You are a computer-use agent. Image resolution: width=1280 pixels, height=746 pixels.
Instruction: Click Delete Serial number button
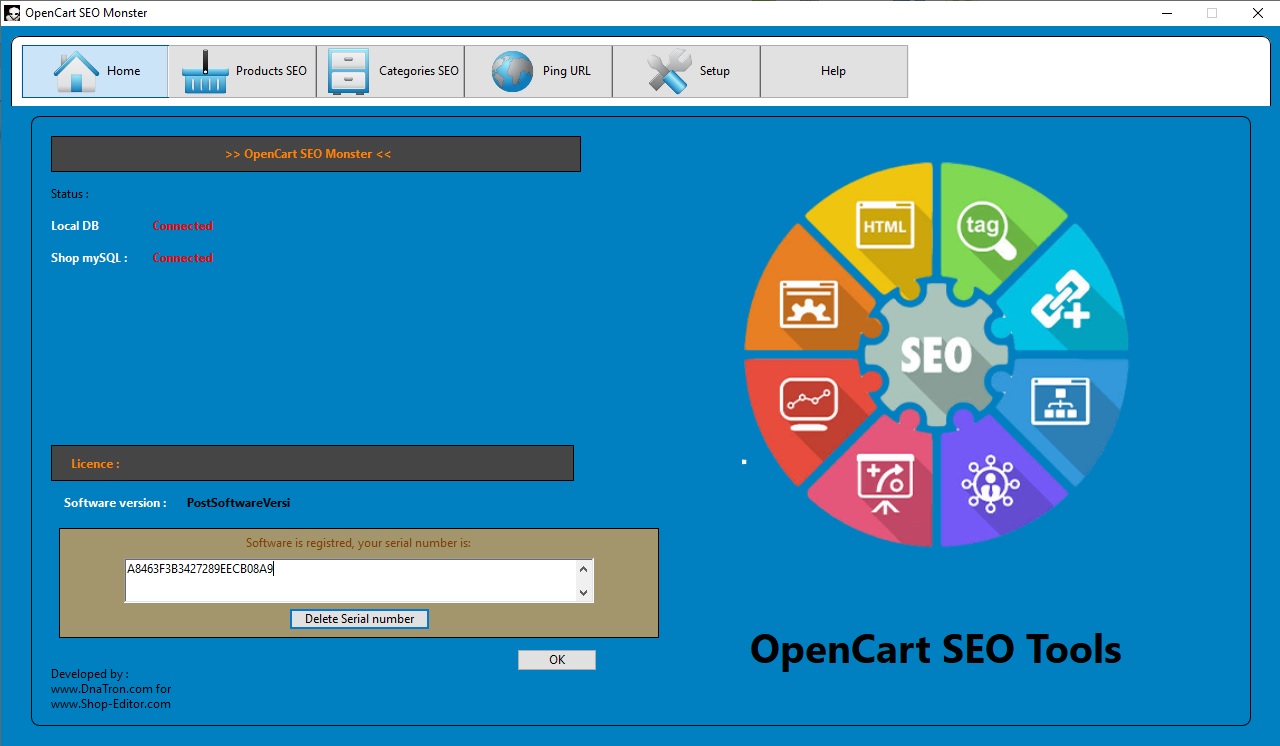[360, 619]
